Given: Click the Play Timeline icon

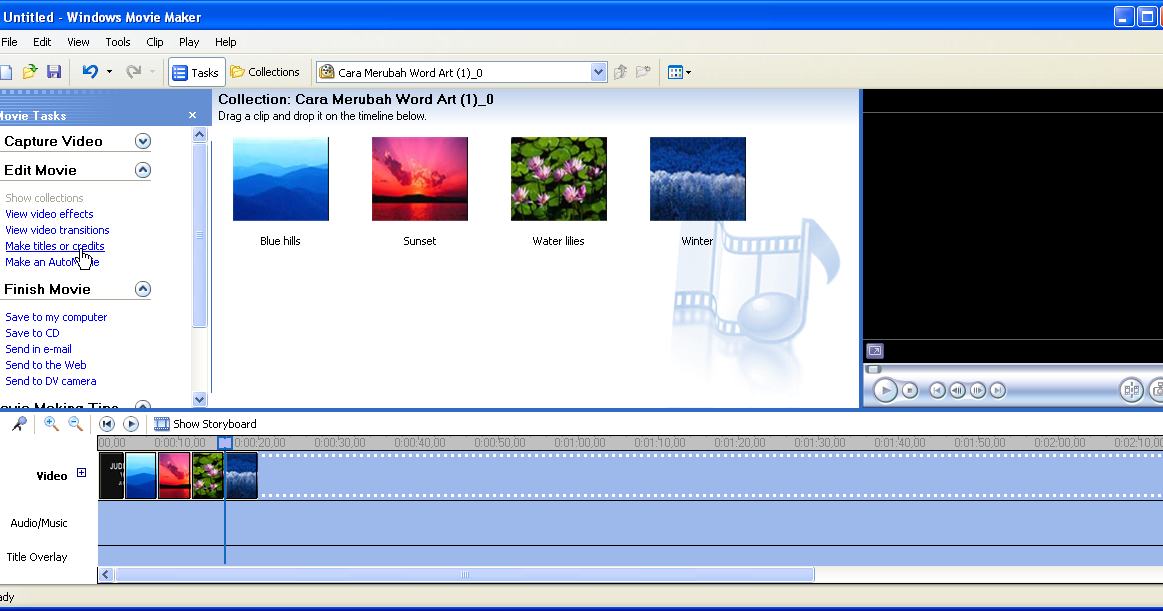Looking at the screenshot, I should coord(131,424).
